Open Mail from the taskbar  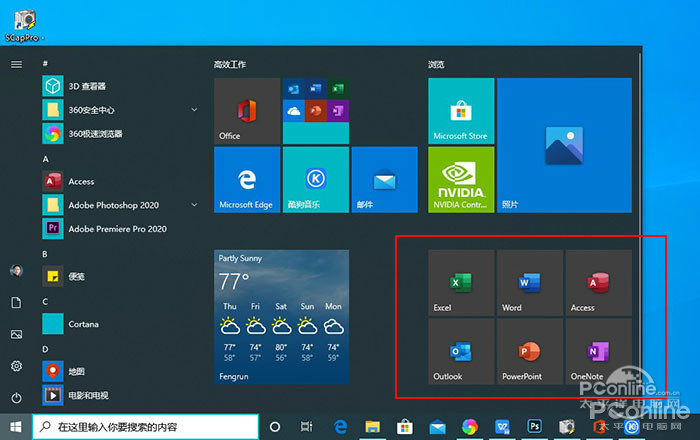tap(438, 428)
